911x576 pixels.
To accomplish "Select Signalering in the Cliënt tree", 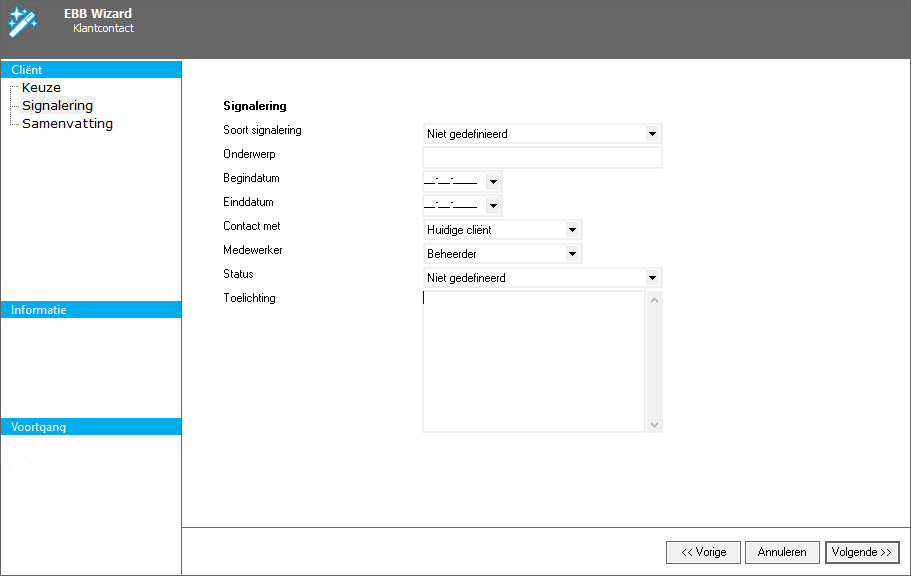I will pos(57,106).
